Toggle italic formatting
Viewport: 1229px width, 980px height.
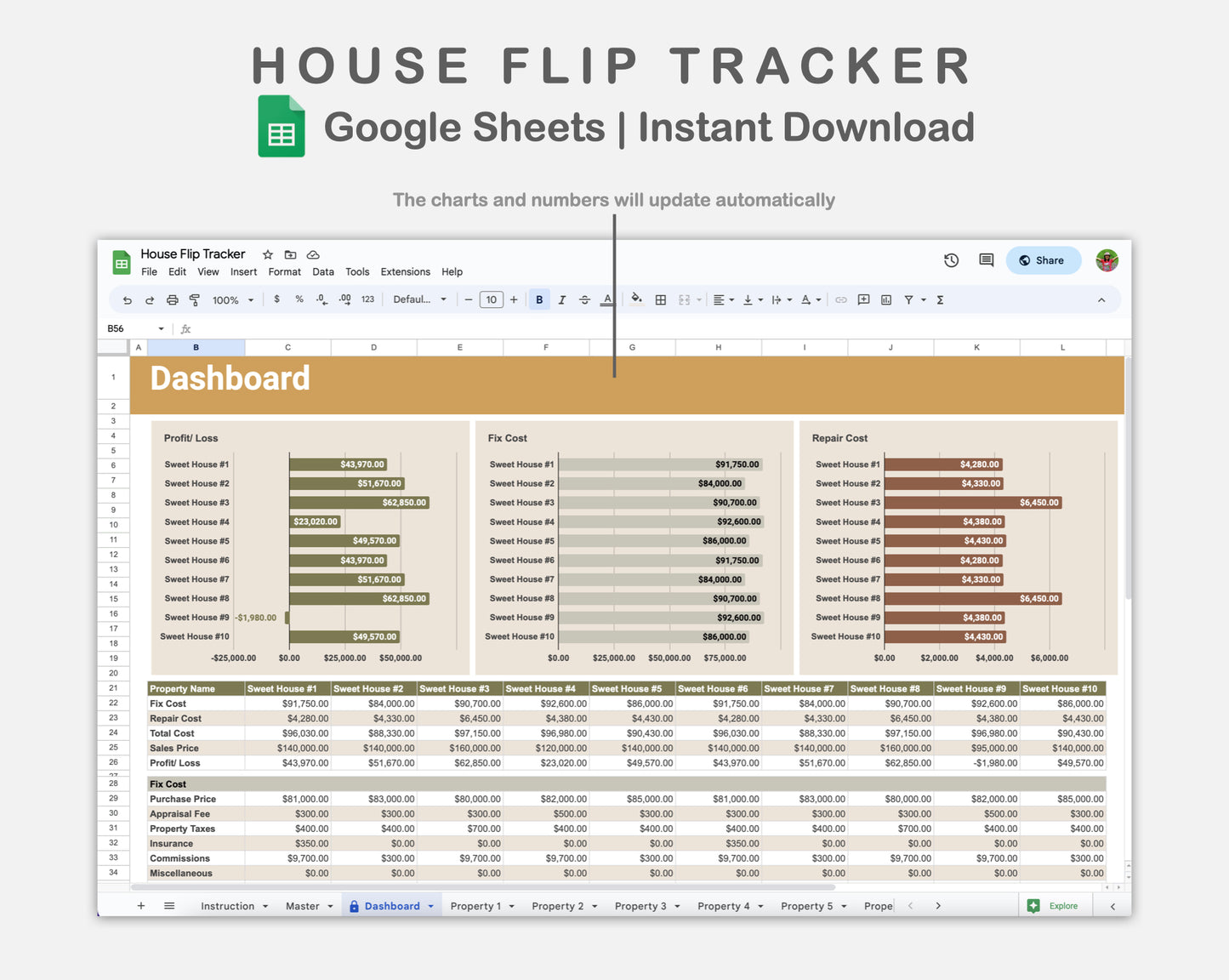point(562,299)
